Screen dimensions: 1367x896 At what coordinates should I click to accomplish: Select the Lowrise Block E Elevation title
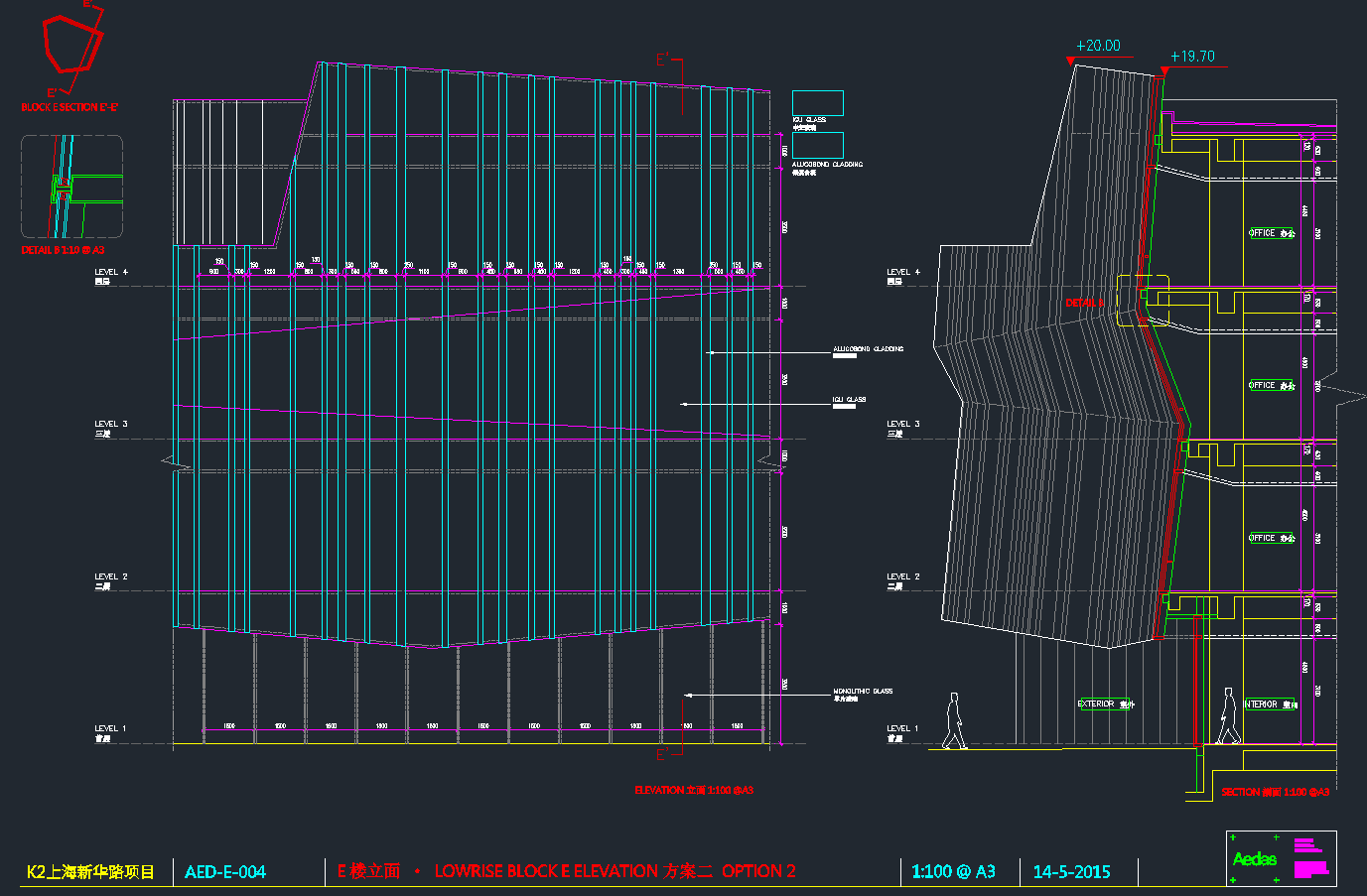tap(566, 871)
